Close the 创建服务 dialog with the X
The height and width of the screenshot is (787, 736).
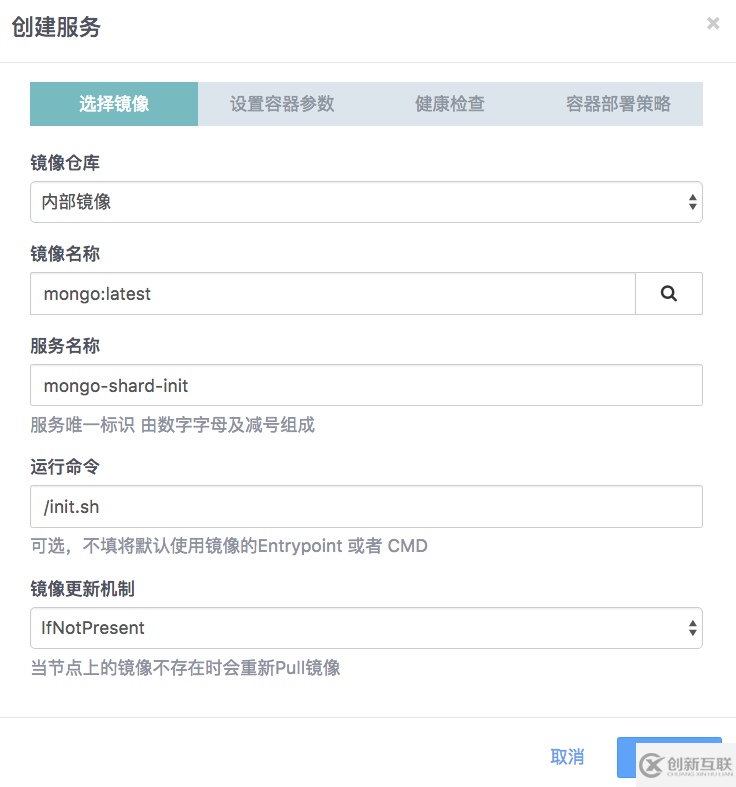tap(713, 24)
